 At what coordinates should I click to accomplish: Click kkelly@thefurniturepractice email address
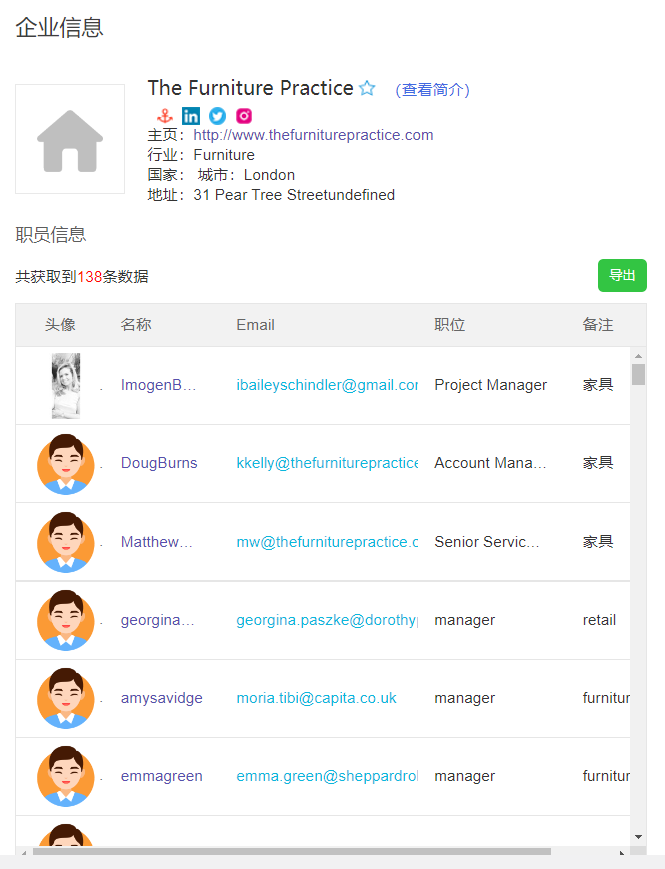click(x=327, y=463)
